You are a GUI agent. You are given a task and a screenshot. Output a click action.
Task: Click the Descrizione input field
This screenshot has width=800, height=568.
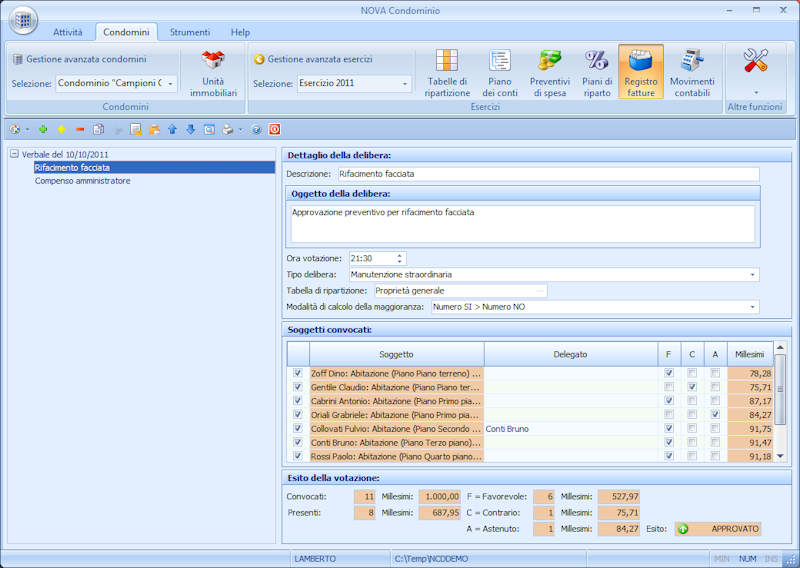pos(548,174)
